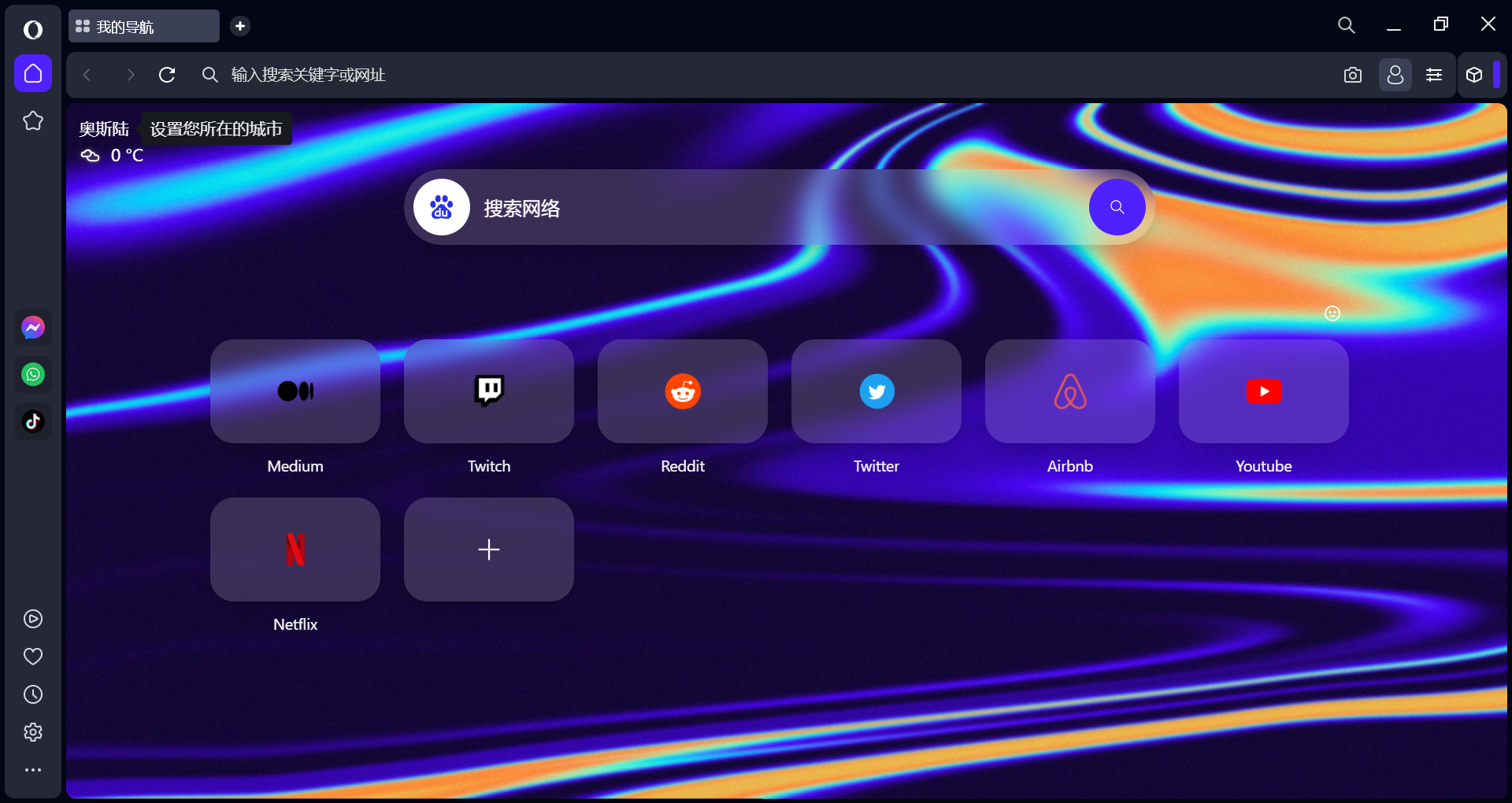Open WhatsApp in the sidebar
The height and width of the screenshot is (803, 1512).
tap(32, 374)
